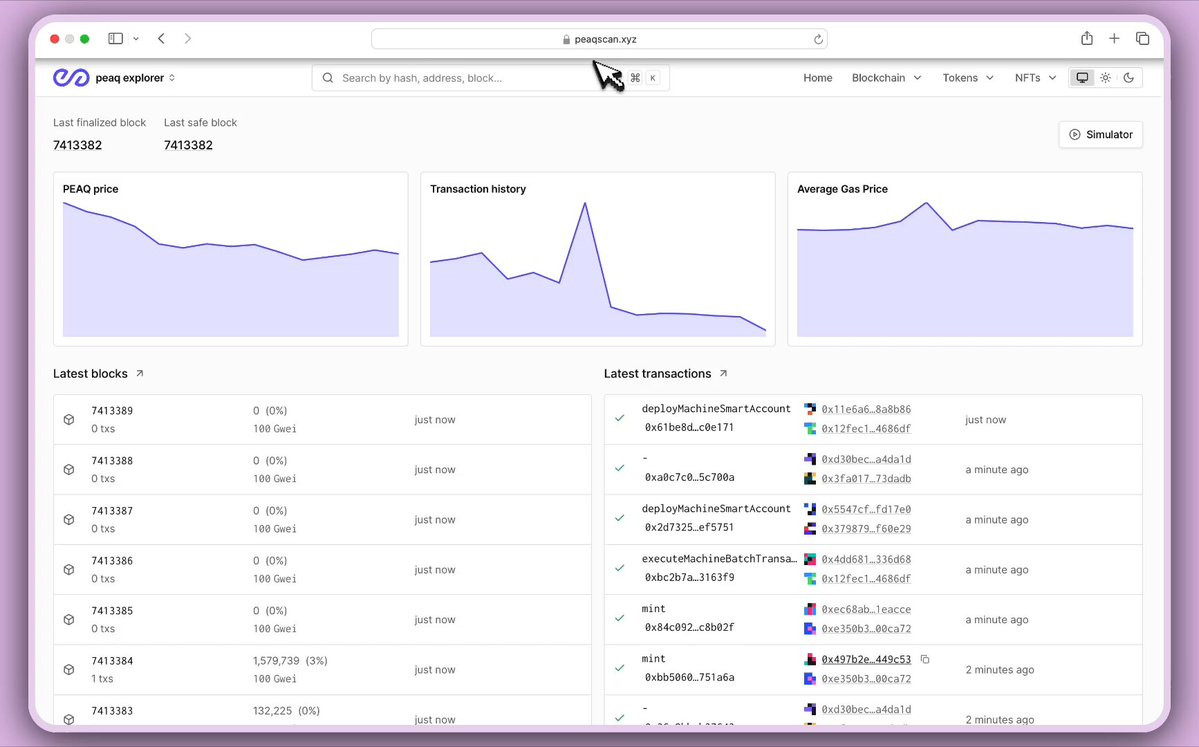Click success checkmark of 0x84c092…c8b02f transaction
Screen dimensions: 1199x747
(x=619, y=618)
